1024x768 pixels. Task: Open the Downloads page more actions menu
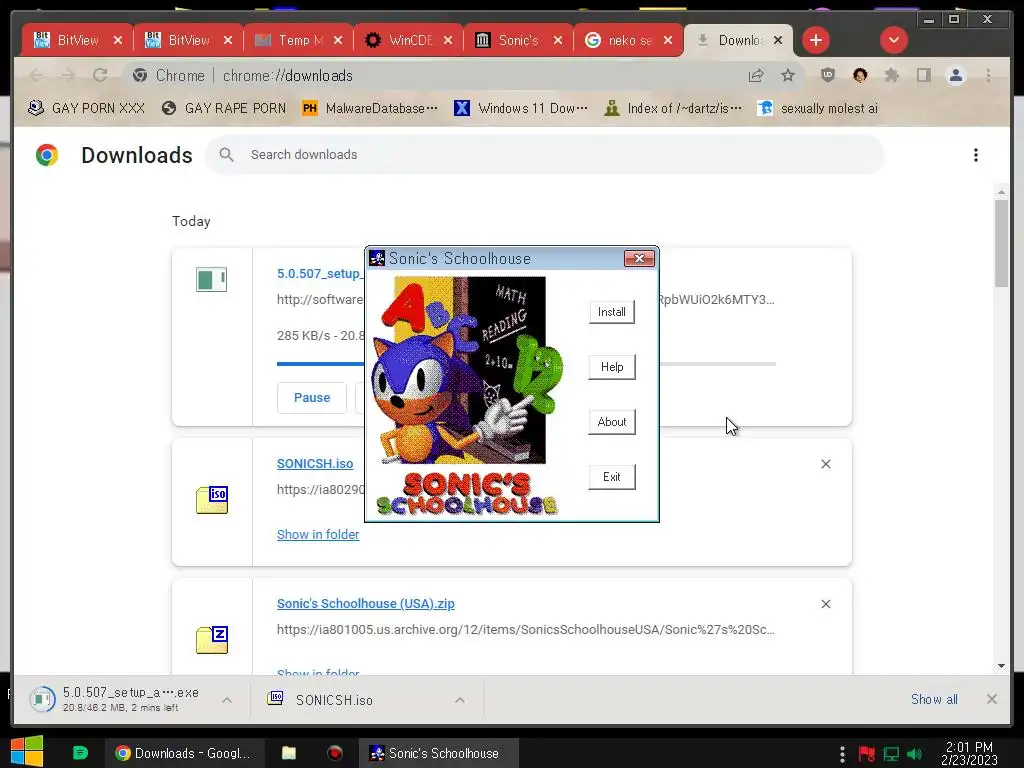point(976,155)
